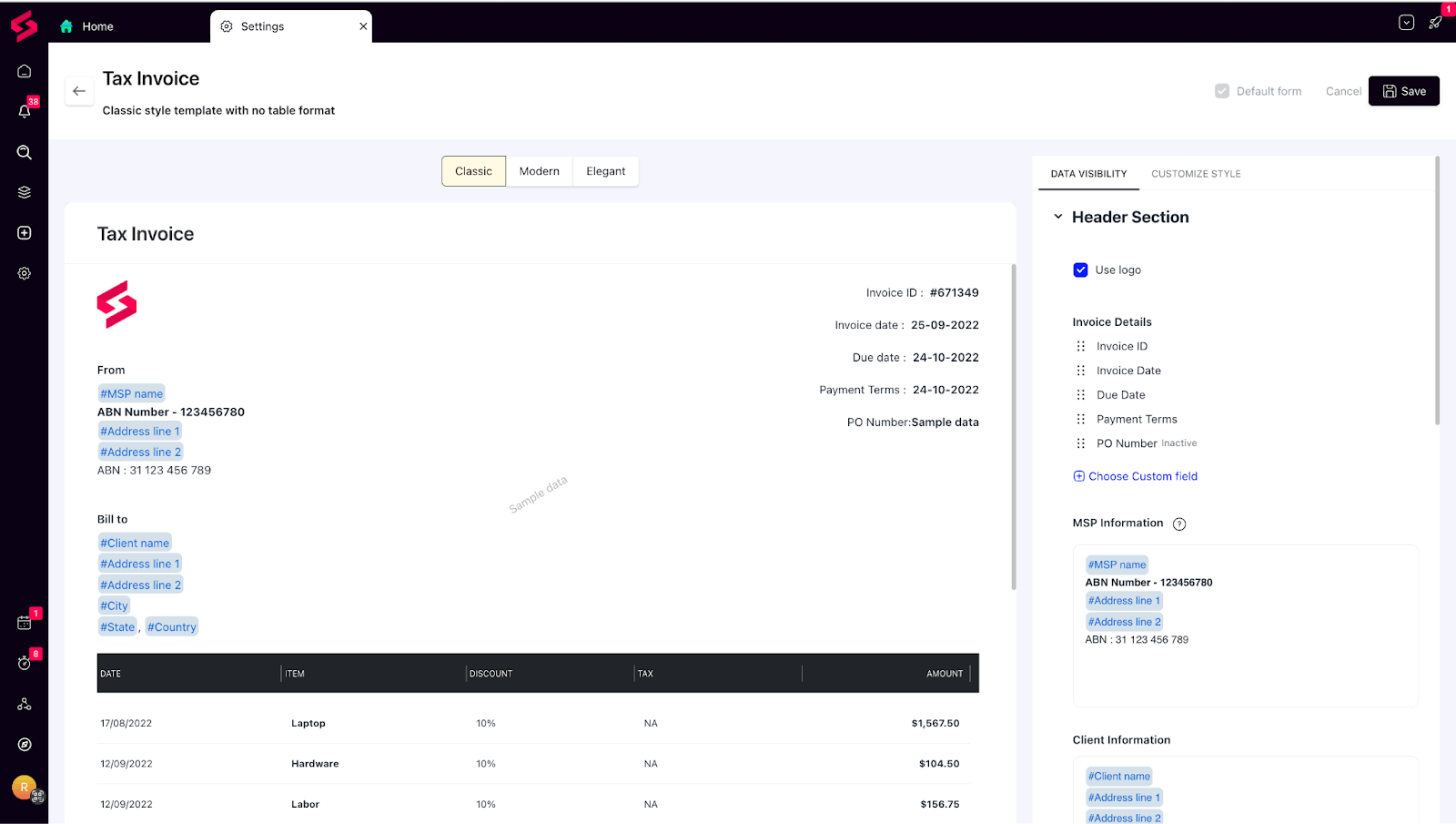Open the home icon in the left sidebar
This screenshot has width=1456, height=824.
point(25,71)
